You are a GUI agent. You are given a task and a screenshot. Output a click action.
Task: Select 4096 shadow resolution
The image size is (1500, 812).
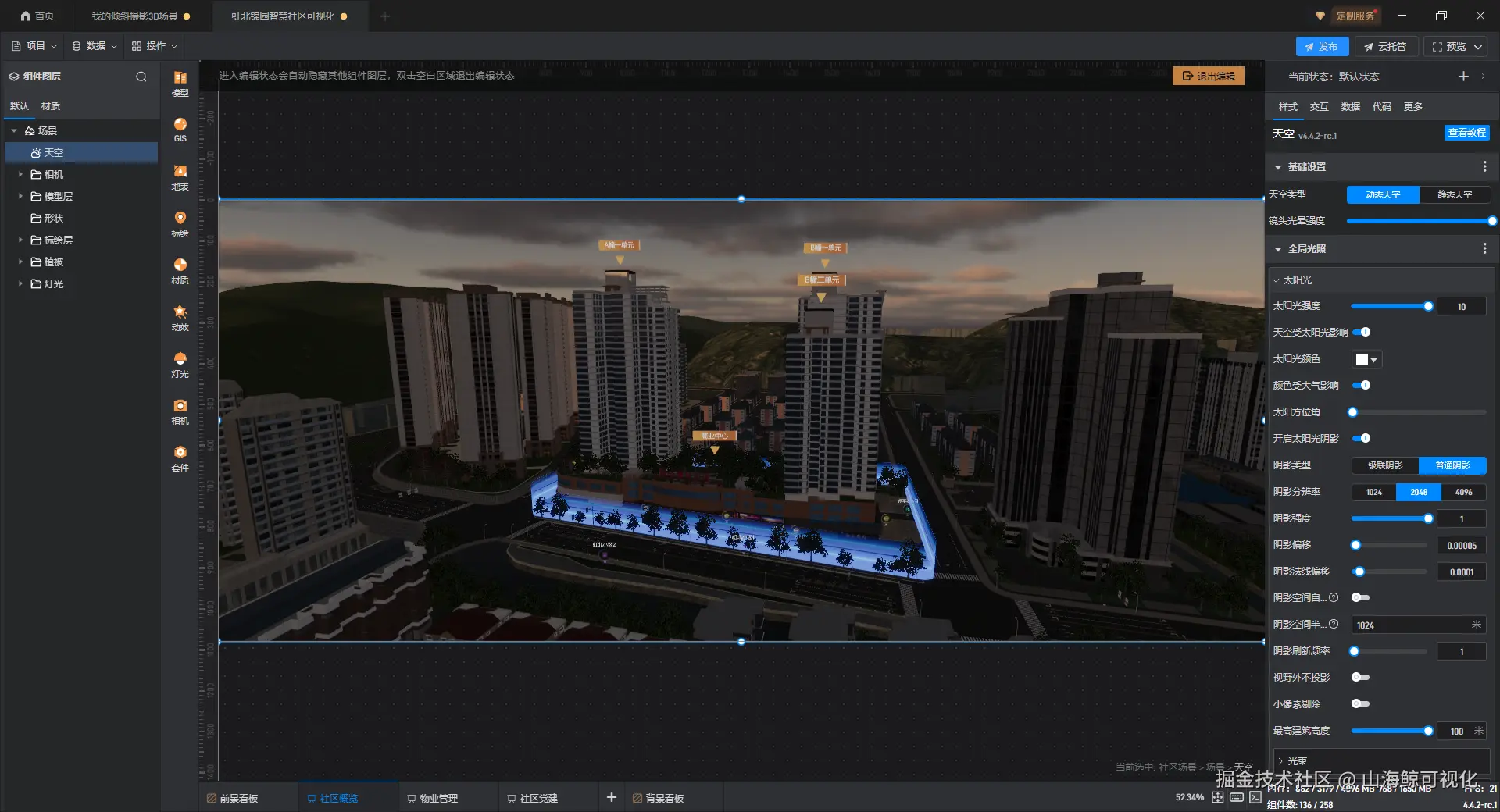point(1463,492)
